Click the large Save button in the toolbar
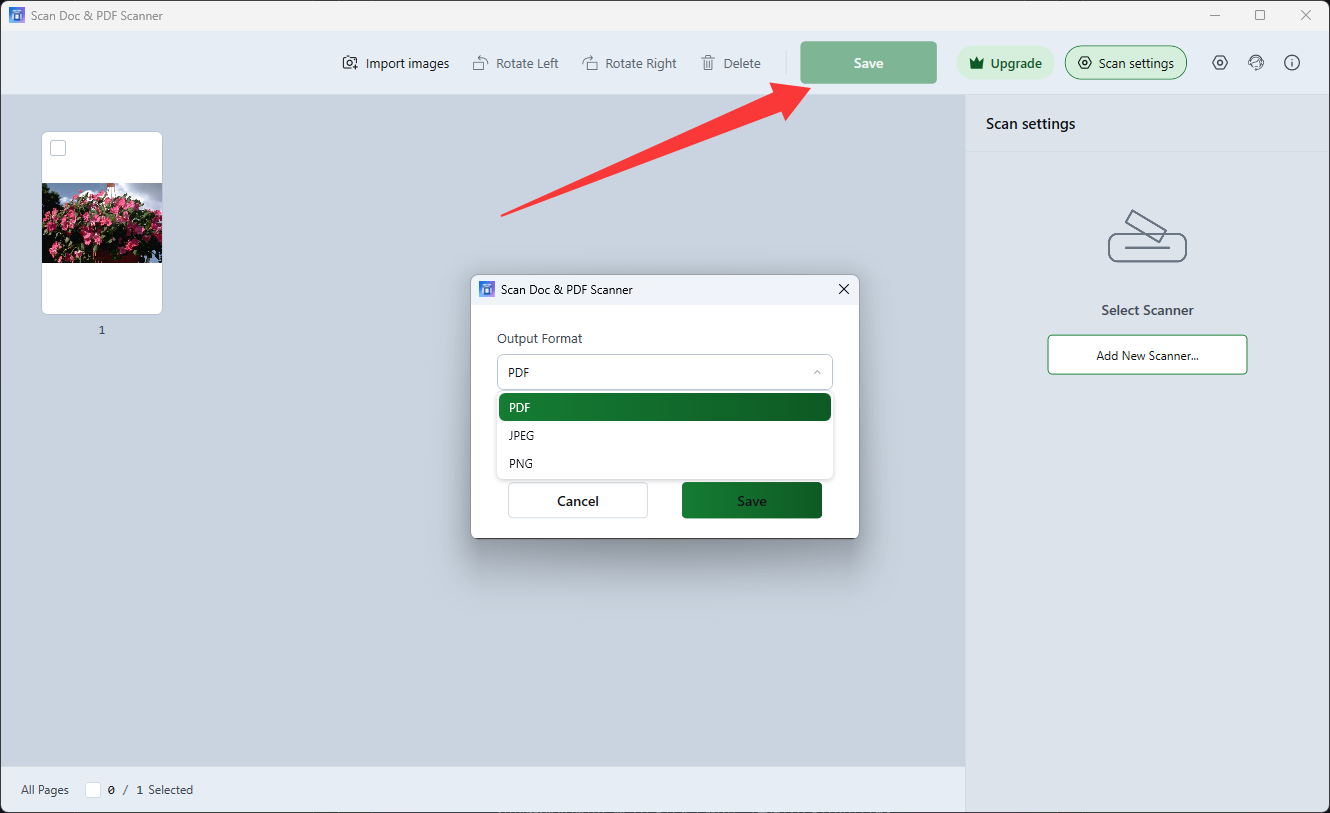 click(x=868, y=63)
